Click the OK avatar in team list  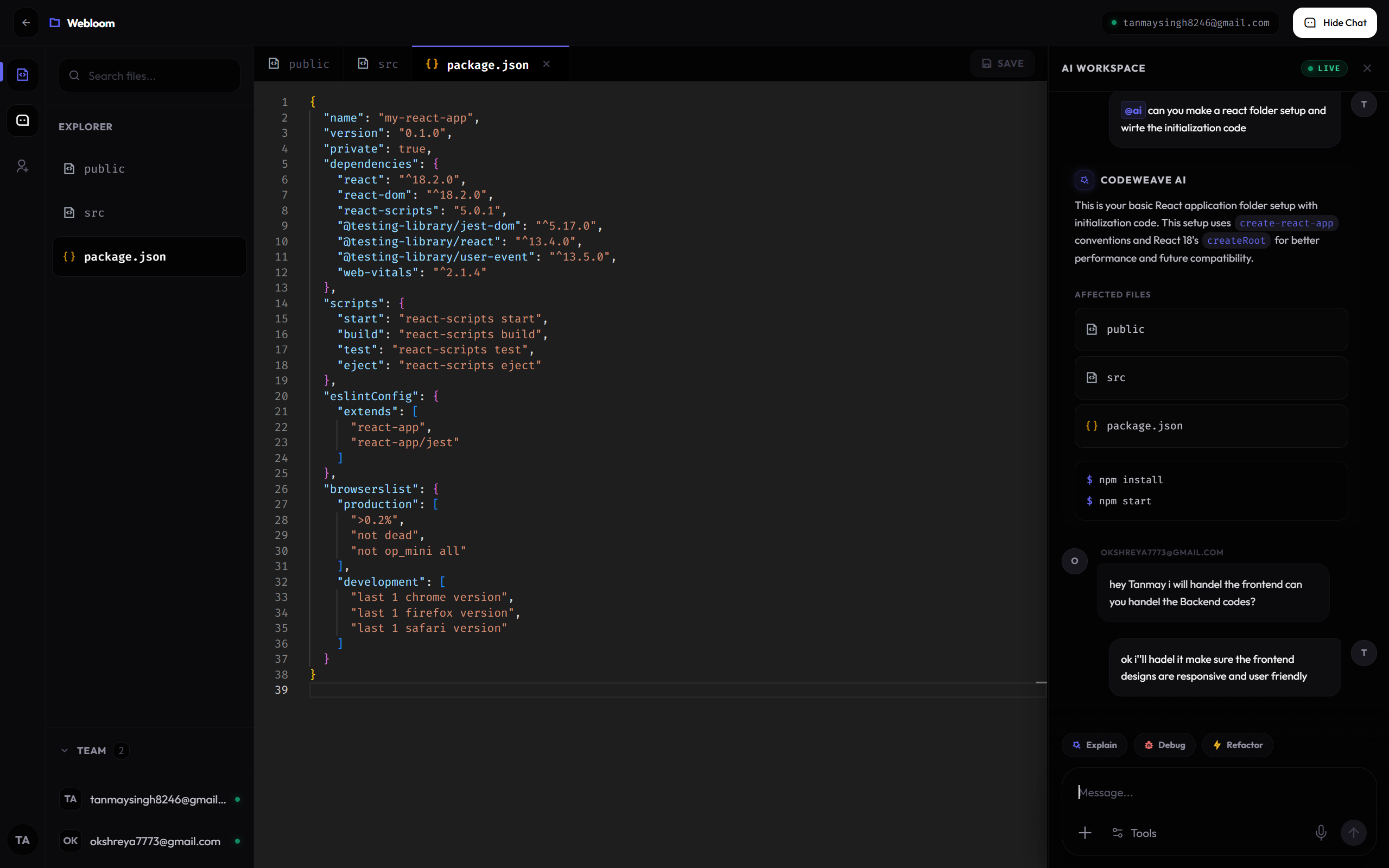71,841
